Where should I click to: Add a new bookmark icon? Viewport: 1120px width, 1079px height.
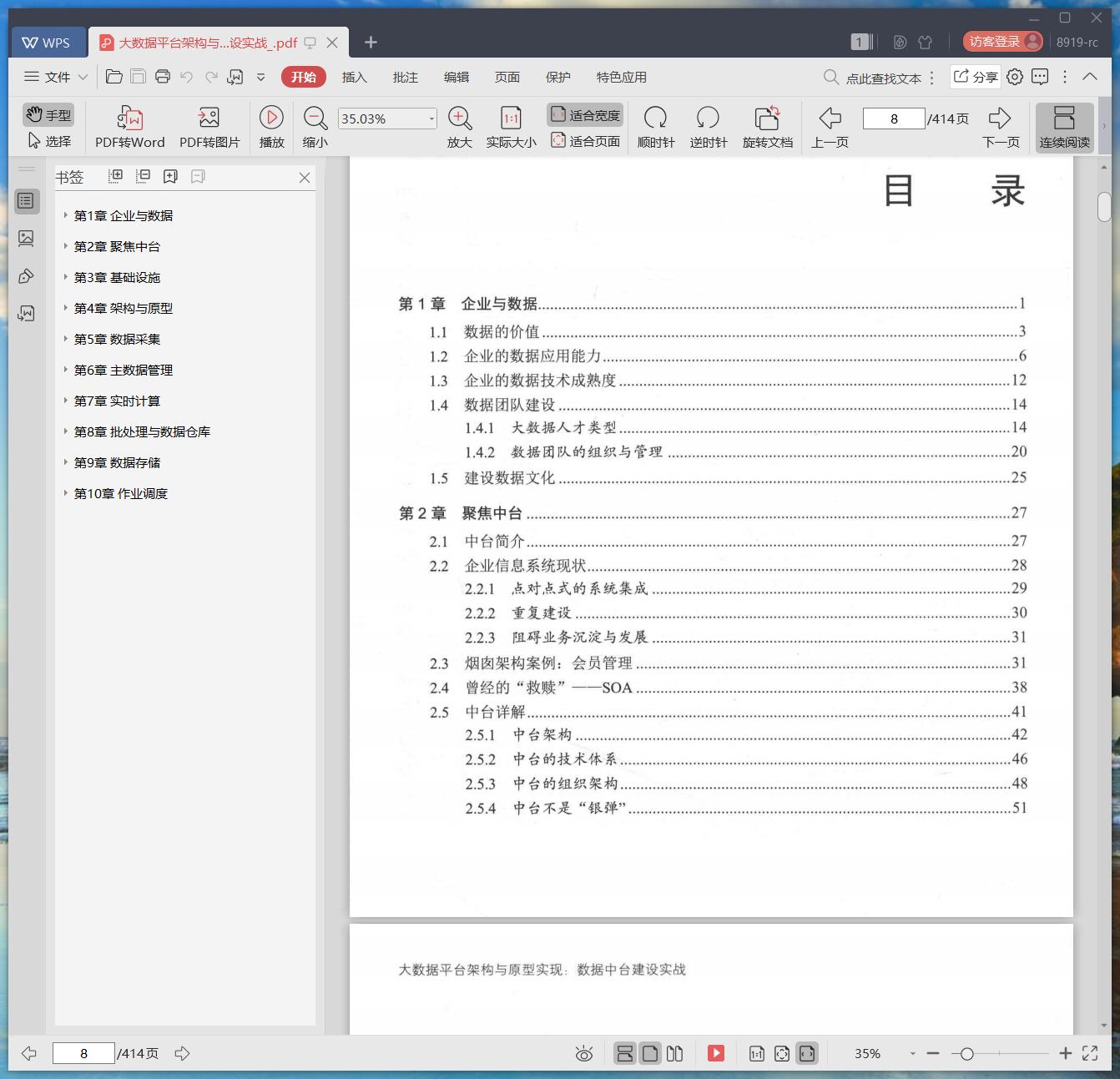pos(171,176)
